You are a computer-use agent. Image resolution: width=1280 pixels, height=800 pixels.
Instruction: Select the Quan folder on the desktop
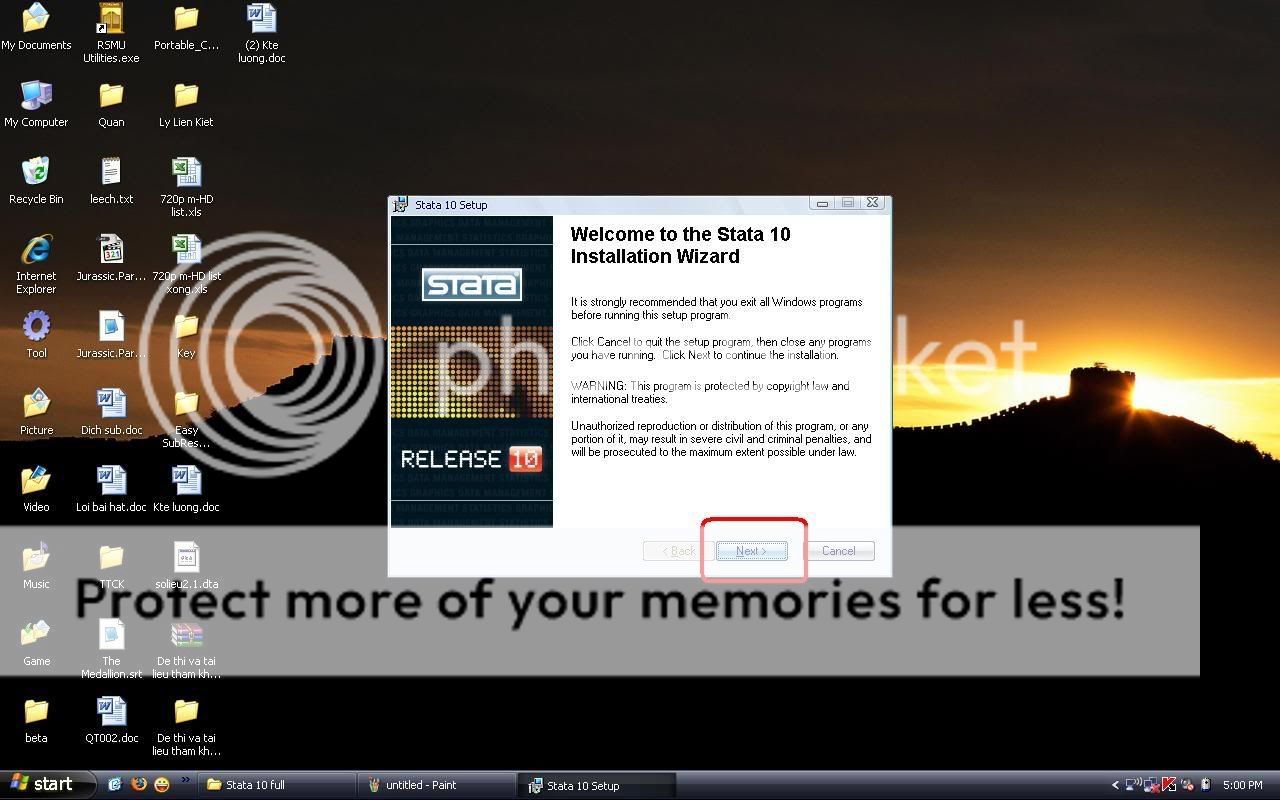tap(111, 104)
